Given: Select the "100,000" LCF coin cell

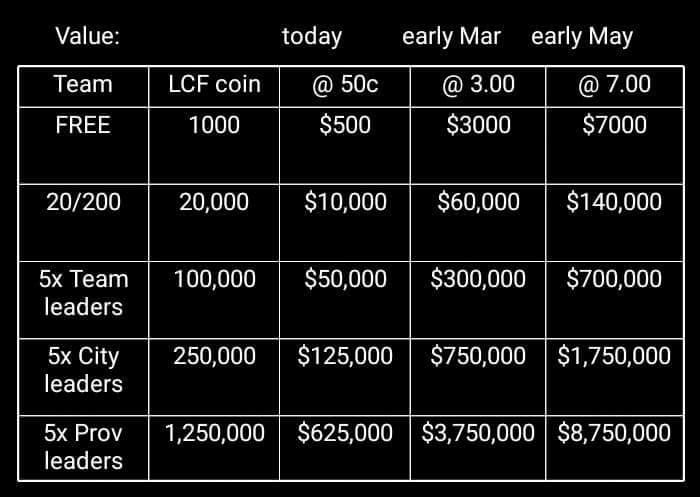Looking at the screenshot, I should click(214, 279).
